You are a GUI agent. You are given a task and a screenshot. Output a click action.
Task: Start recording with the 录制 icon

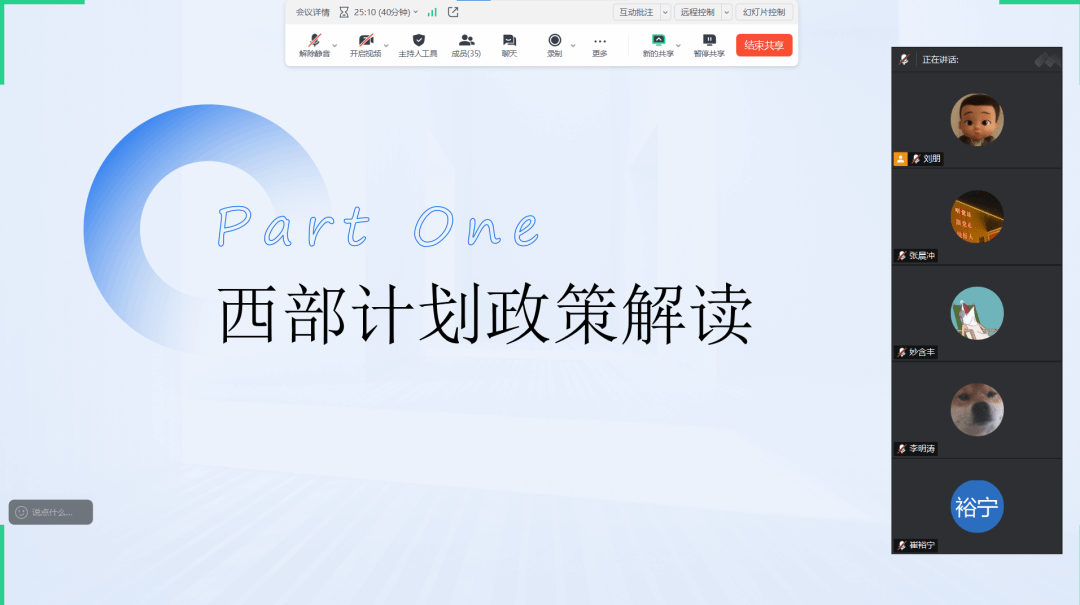point(554,41)
